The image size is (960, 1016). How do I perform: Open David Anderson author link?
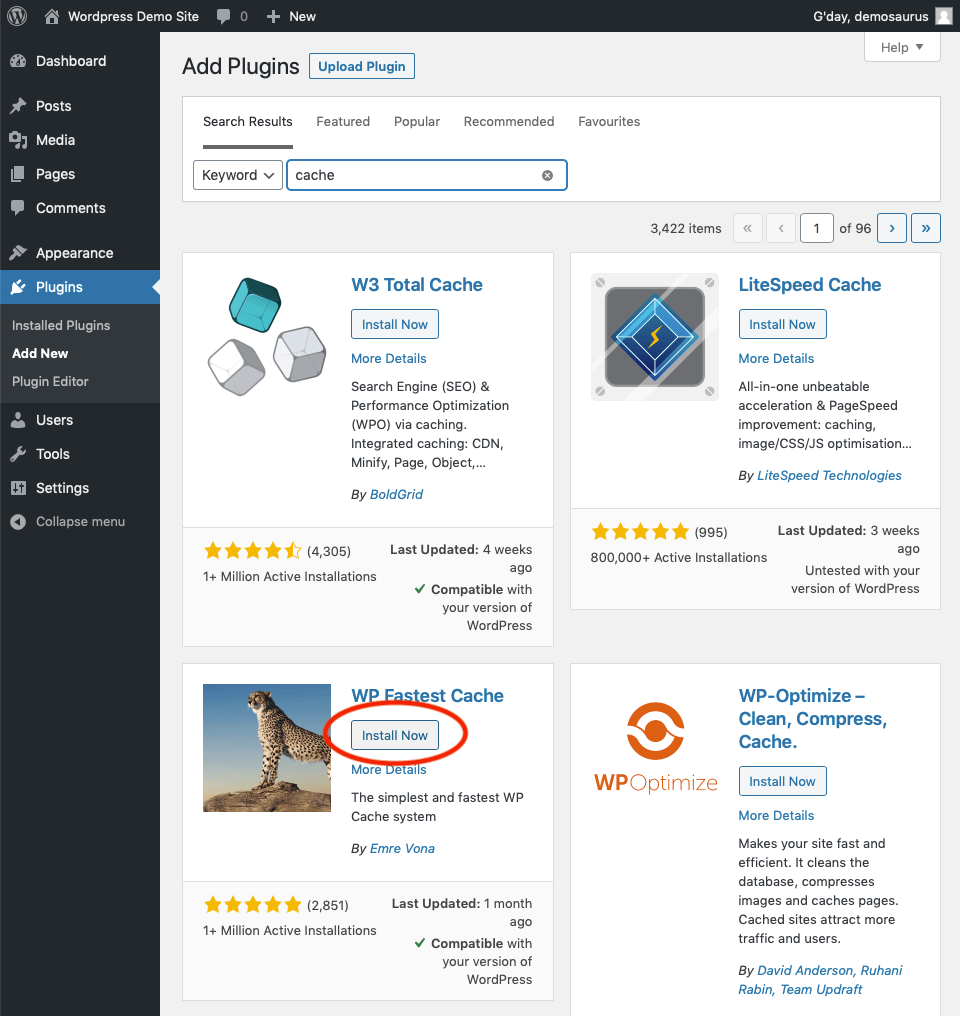805,971
